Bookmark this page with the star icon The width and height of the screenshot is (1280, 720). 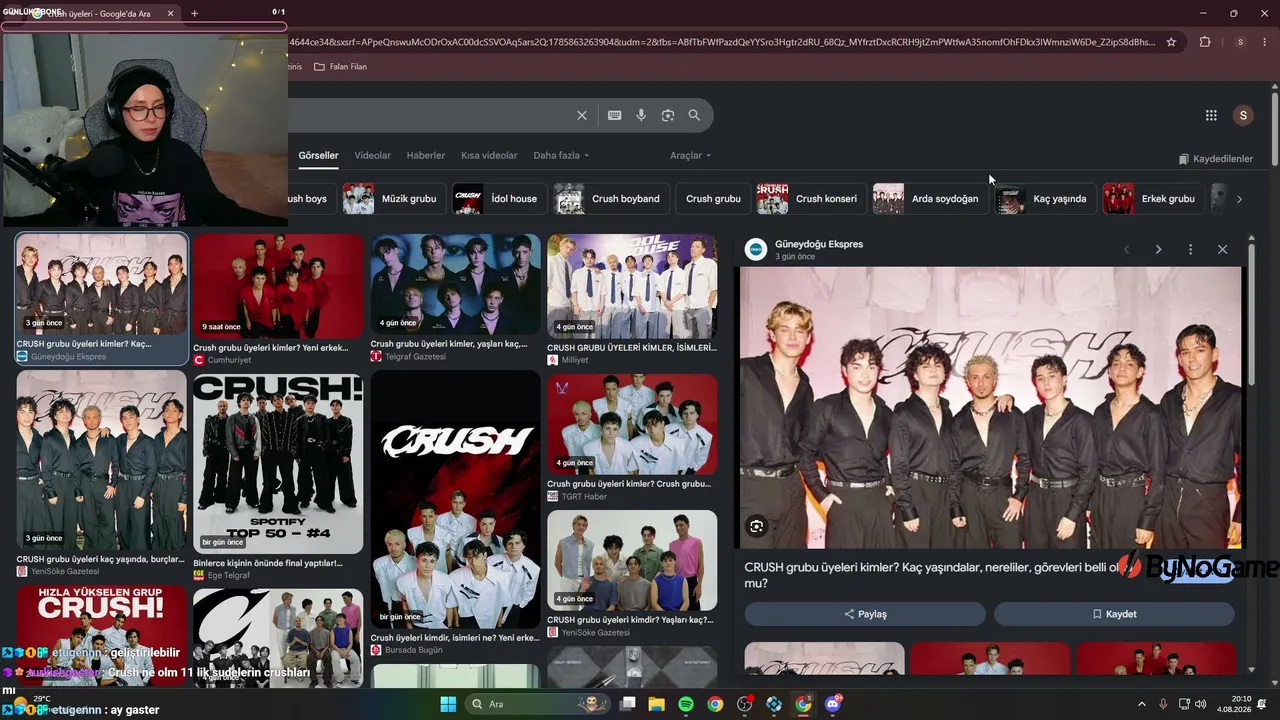[1171, 42]
